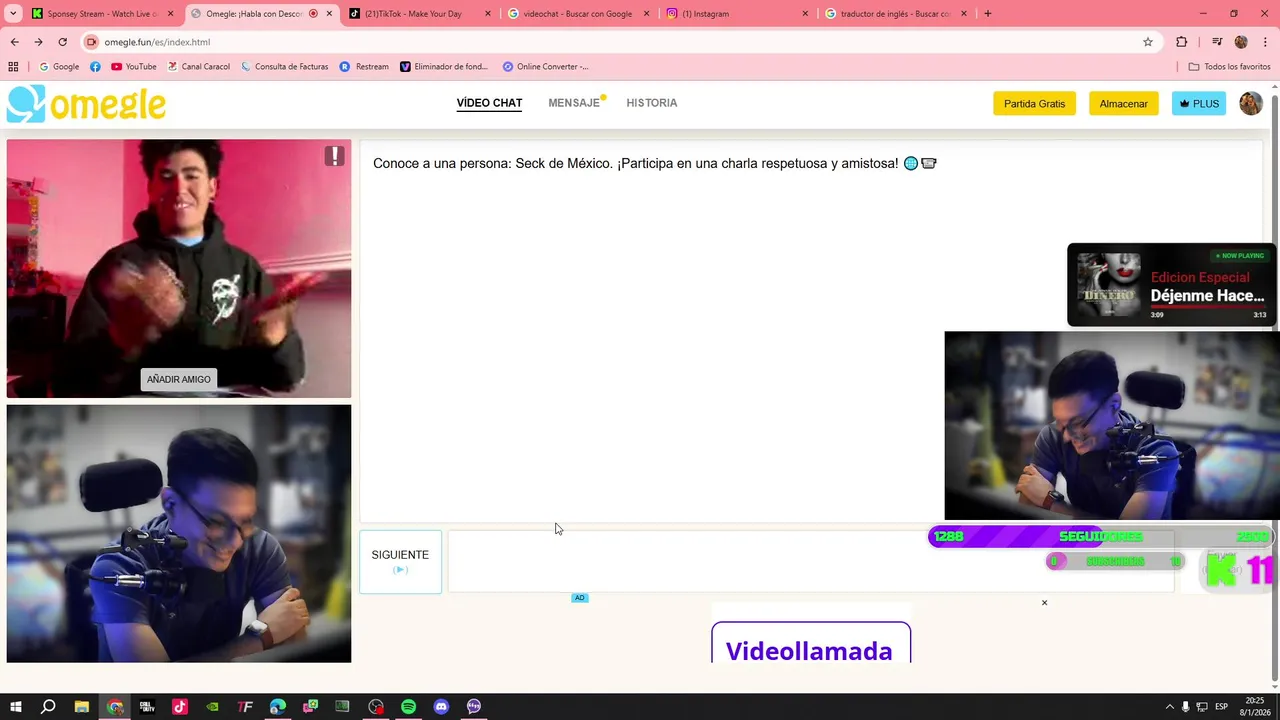
Task: Click SIGUIENTE to skip to next person
Action: click(x=400, y=562)
